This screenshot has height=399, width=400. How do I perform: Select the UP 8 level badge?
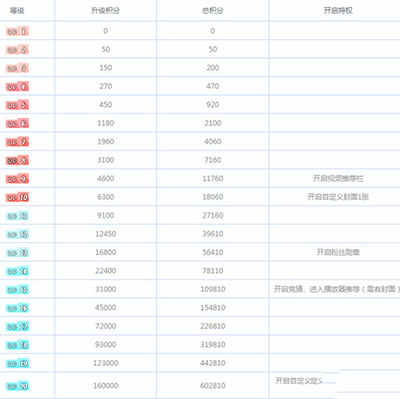click(x=17, y=160)
